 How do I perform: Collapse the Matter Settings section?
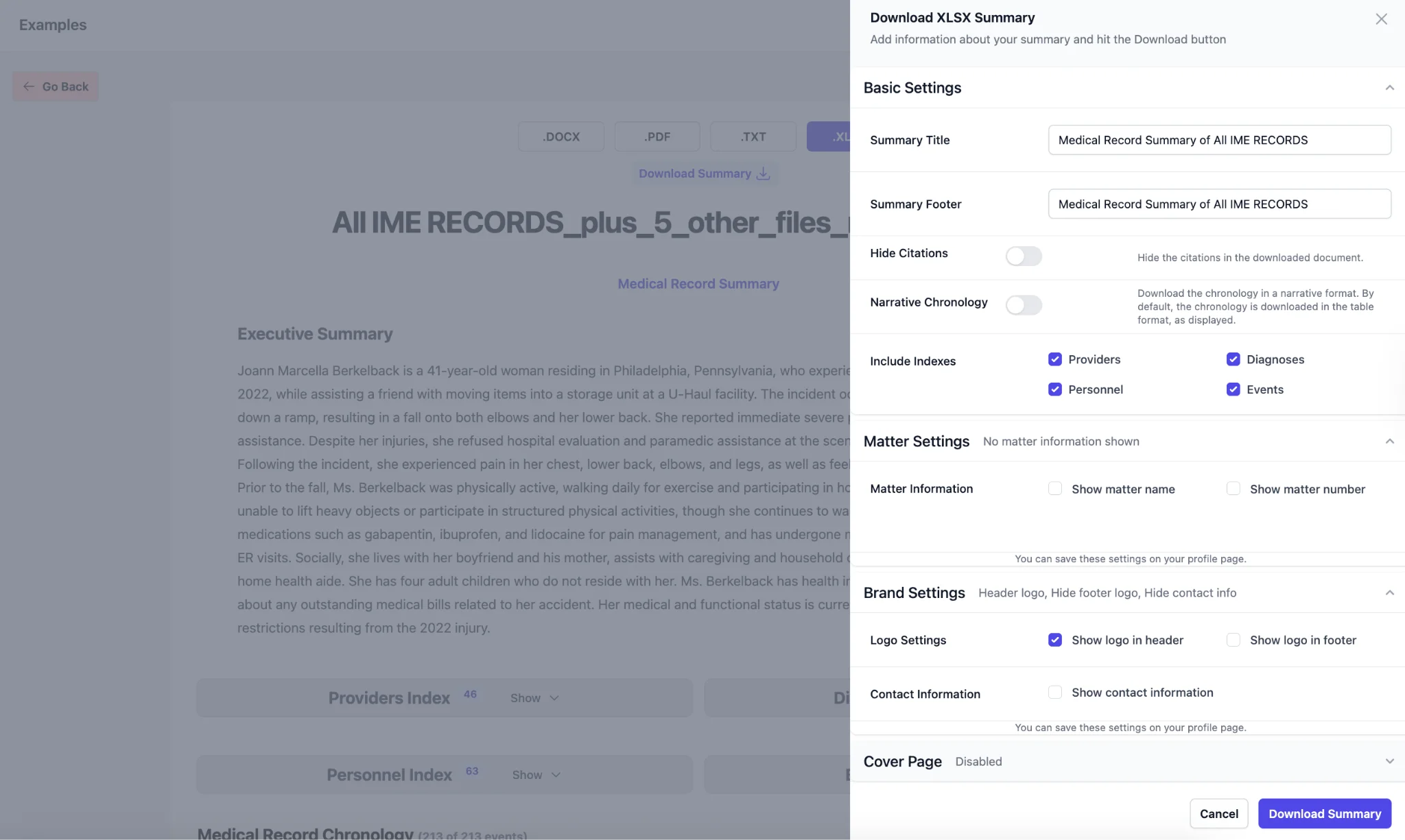coord(1389,442)
